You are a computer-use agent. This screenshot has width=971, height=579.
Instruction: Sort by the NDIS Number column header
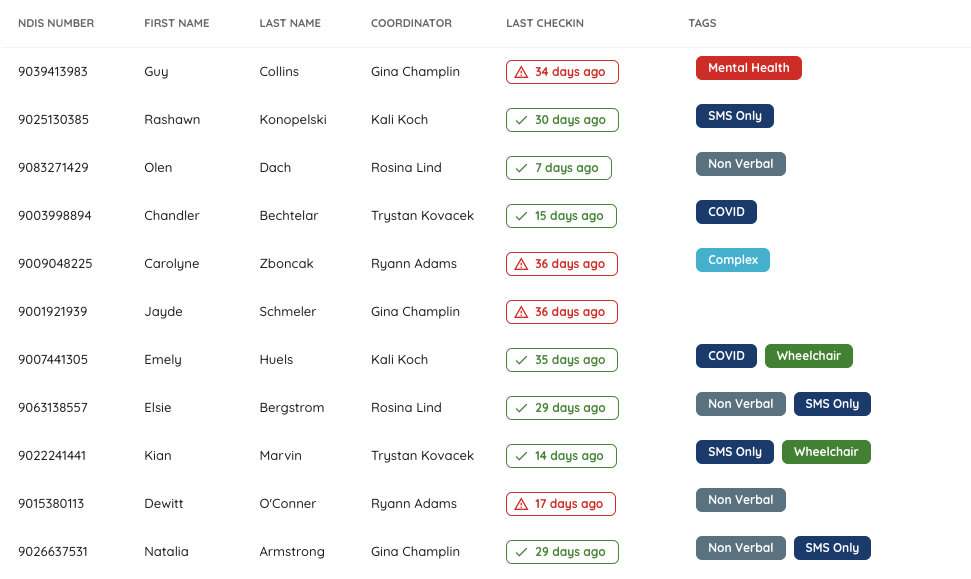pos(56,23)
